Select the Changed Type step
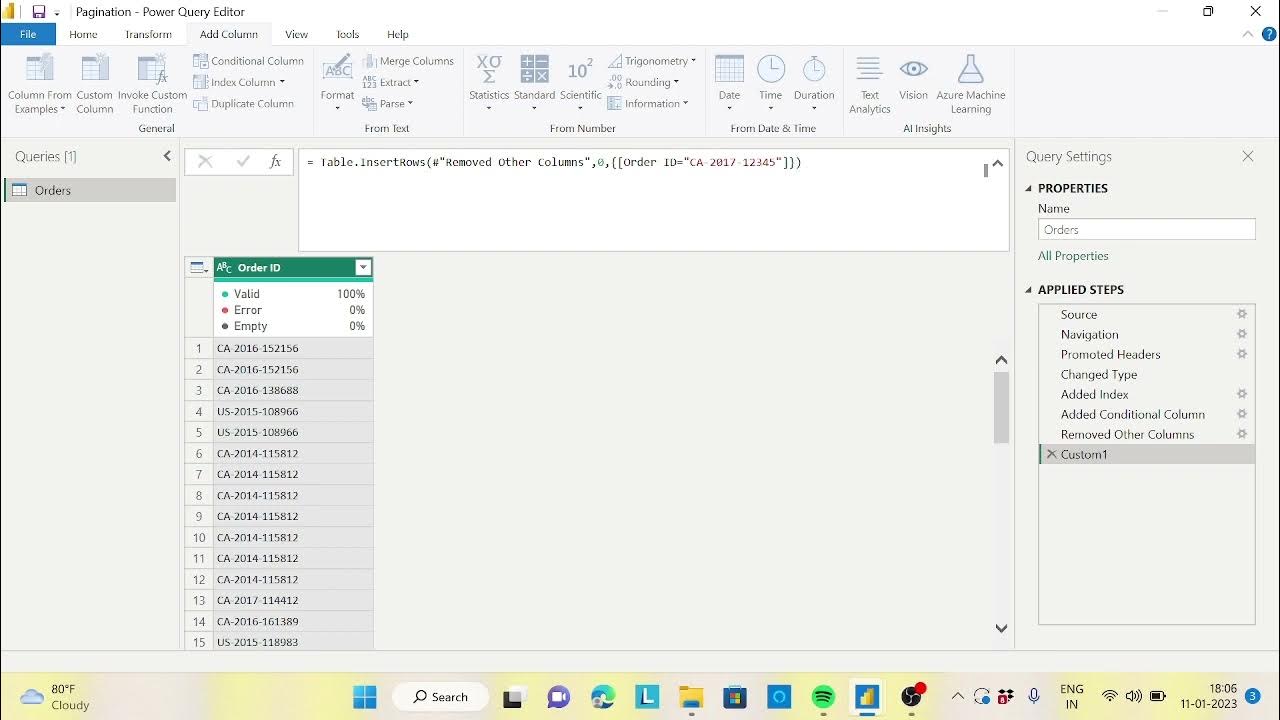Screen dimensions: 1280x720 pos(1146,374)
